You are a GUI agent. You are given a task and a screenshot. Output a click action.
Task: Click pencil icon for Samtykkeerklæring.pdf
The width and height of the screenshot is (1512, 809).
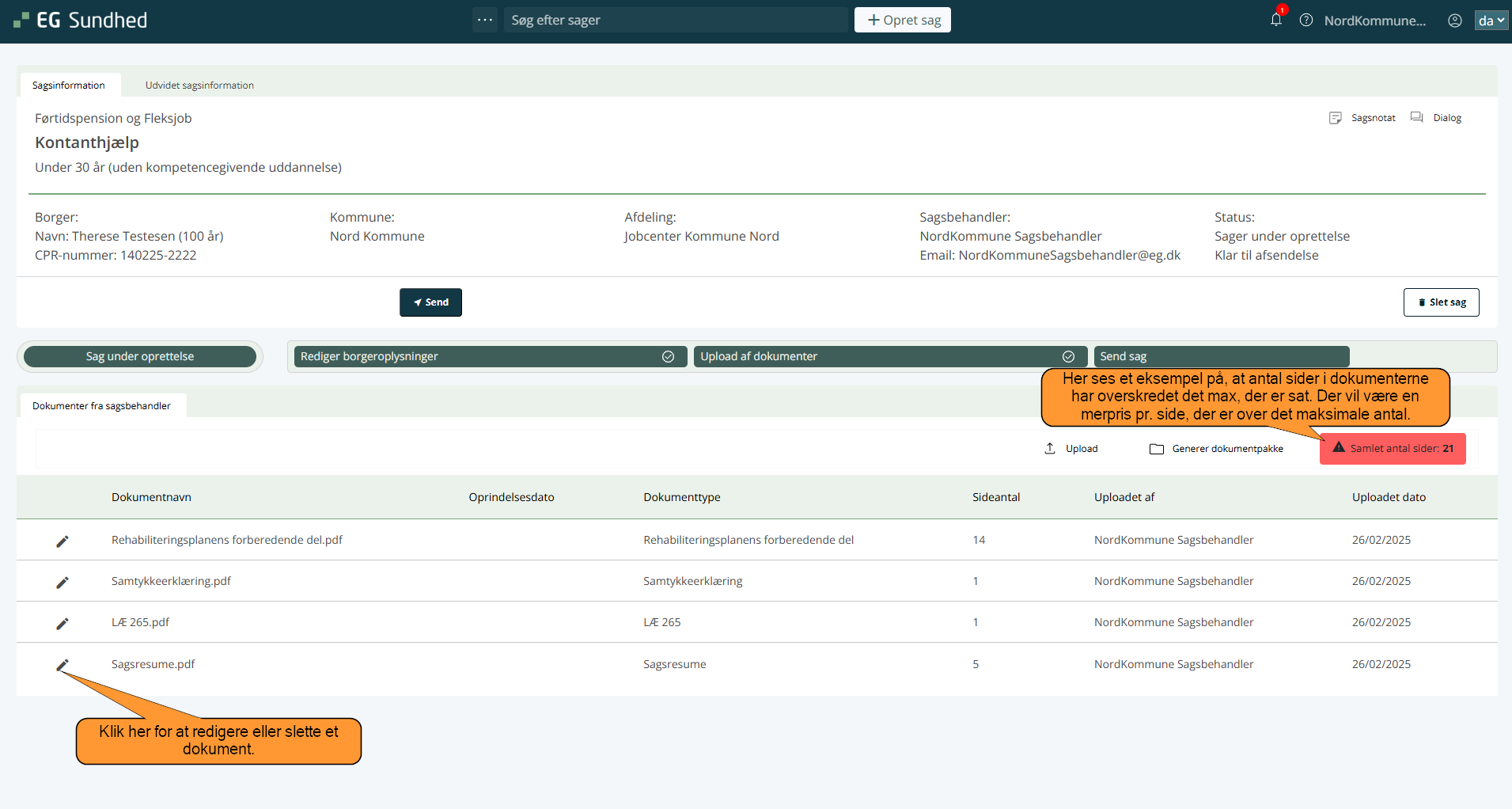click(x=63, y=582)
